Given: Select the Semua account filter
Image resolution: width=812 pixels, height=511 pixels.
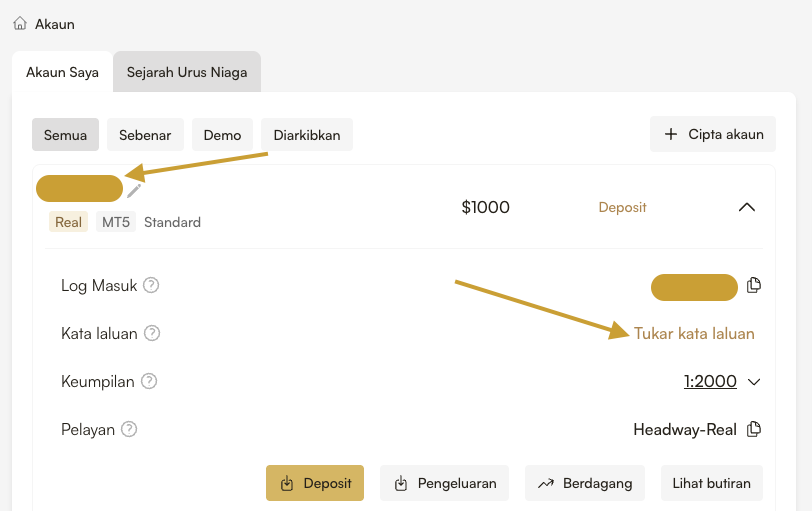Looking at the screenshot, I should pos(65,135).
